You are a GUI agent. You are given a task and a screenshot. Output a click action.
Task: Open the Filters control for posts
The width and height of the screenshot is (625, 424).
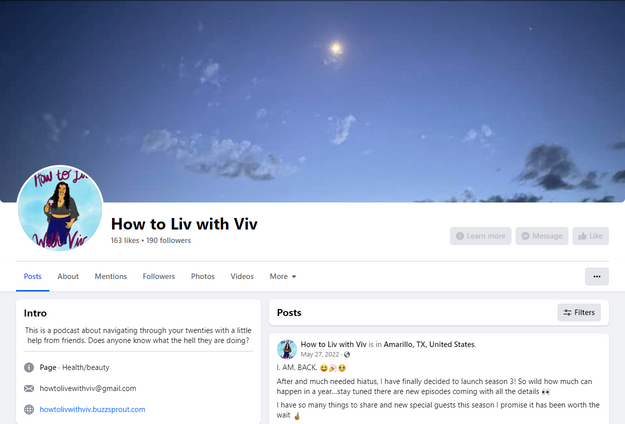pyautogui.click(x=579, y=312)
